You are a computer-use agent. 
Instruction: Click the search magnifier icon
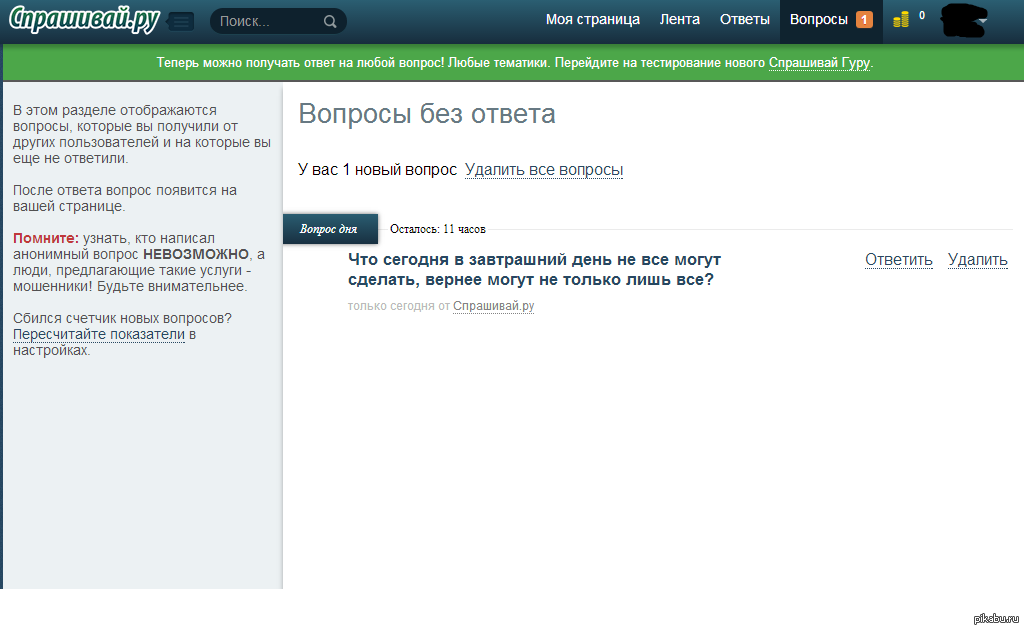pos(330,21)
